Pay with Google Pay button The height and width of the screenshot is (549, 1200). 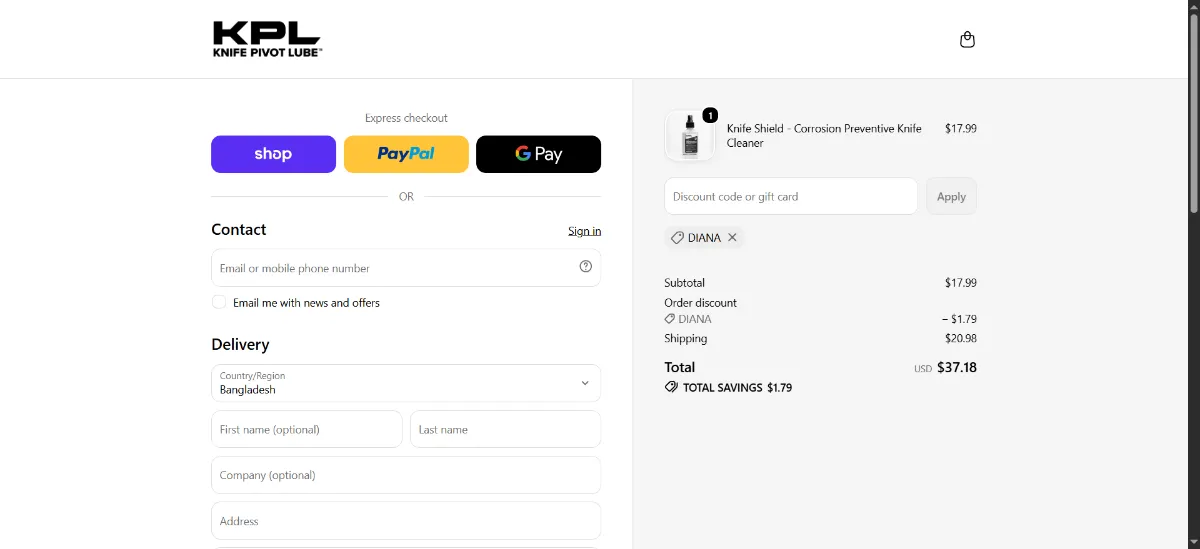point(538,154)
